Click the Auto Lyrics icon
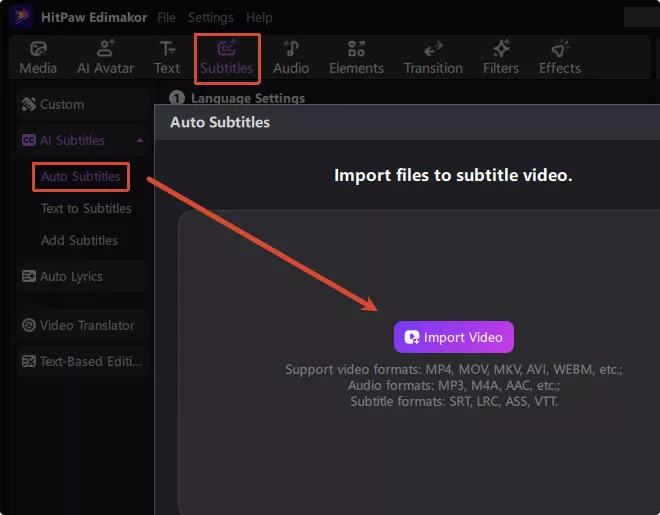Image resolution: width=660 pixels, height=515 pixels. 29,276
